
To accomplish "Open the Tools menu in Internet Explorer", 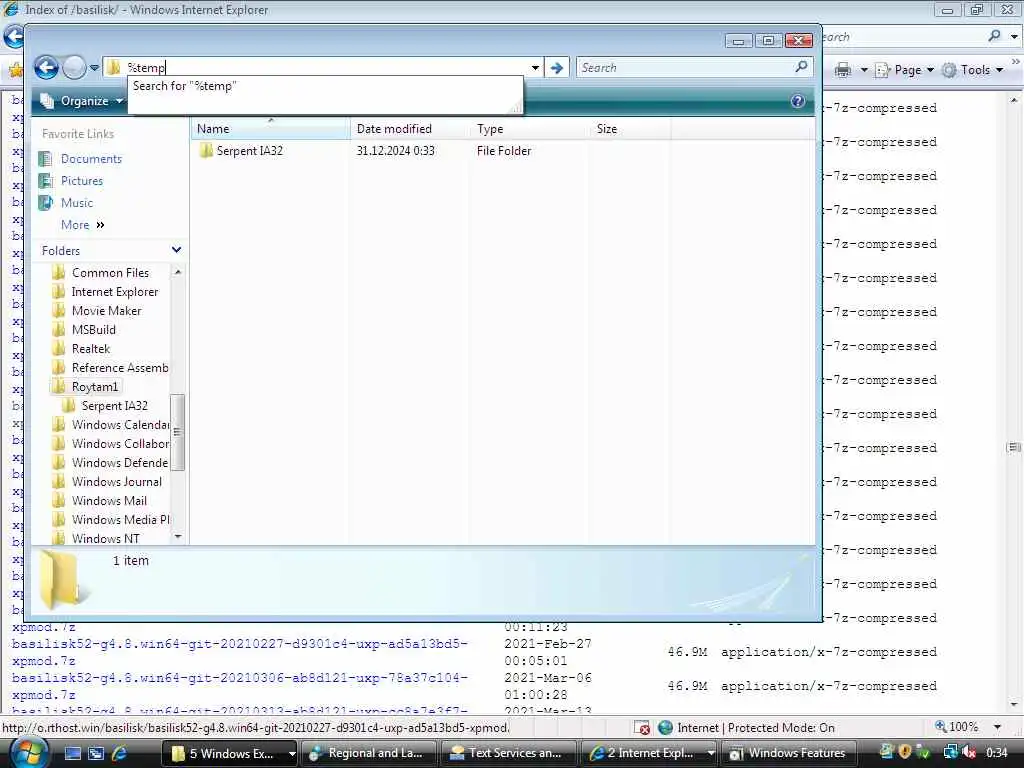I will [x=972, y=70].
